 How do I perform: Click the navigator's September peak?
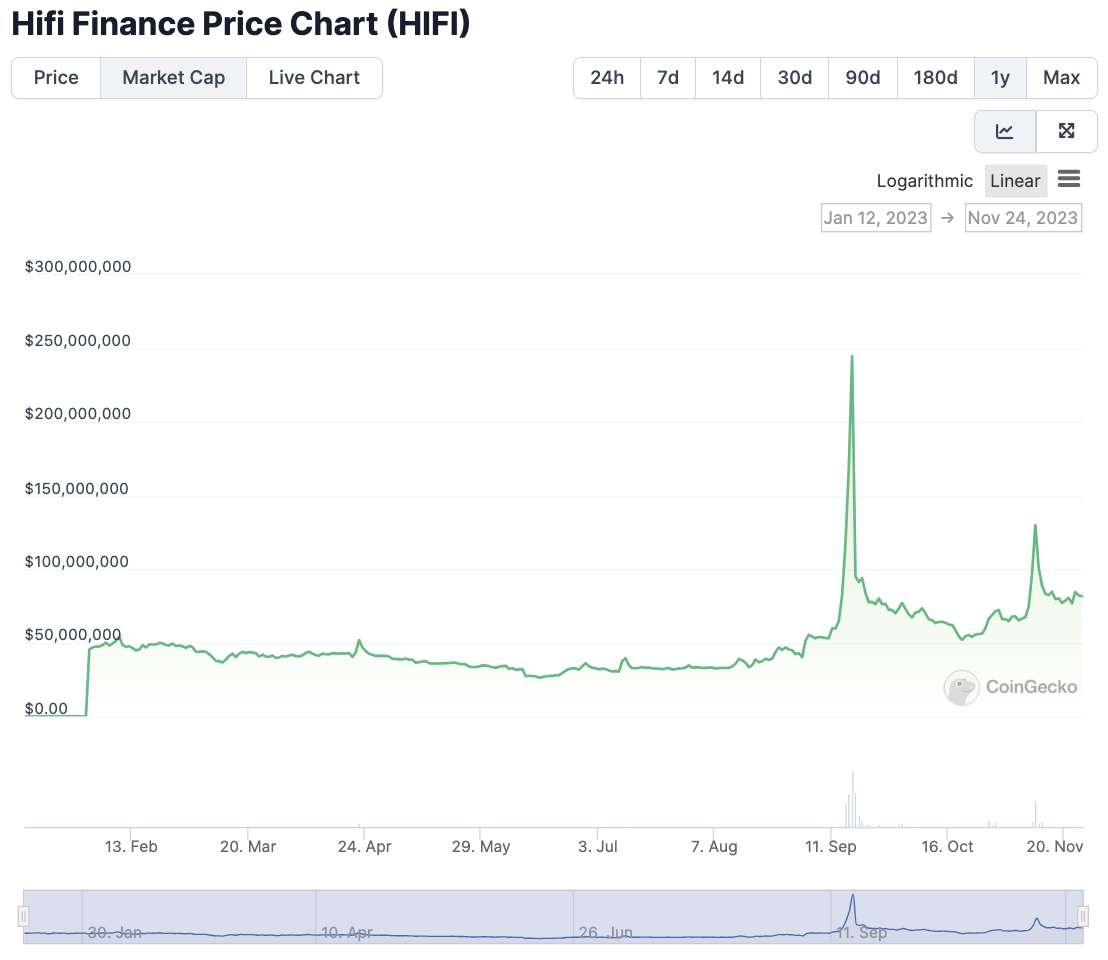pyautogui.click(x=853, y=896)
